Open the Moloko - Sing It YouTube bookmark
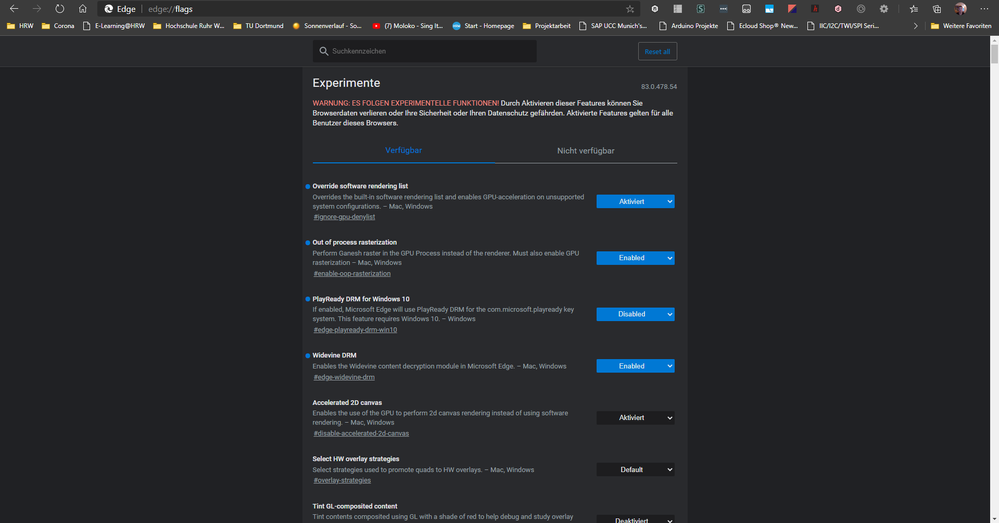 coord(407,26)
